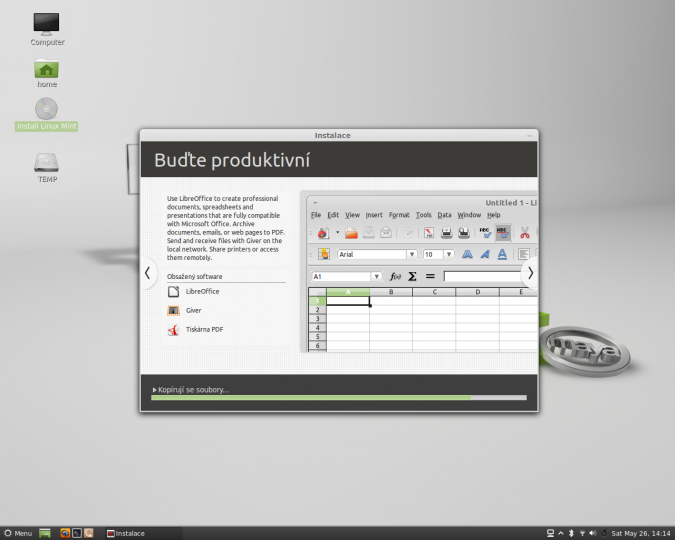Click the Giver icon in included software
Viewport: 675px width, 540px height.
click(173, 310)
